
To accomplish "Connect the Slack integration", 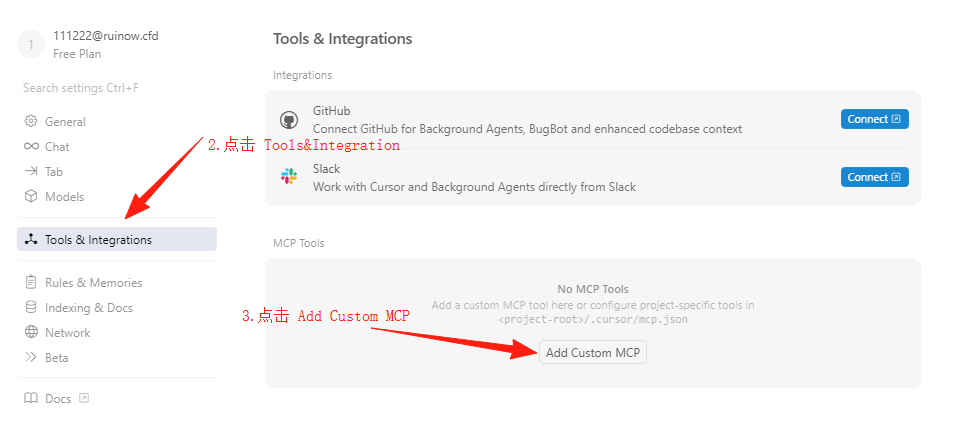I will coord(875,177).
